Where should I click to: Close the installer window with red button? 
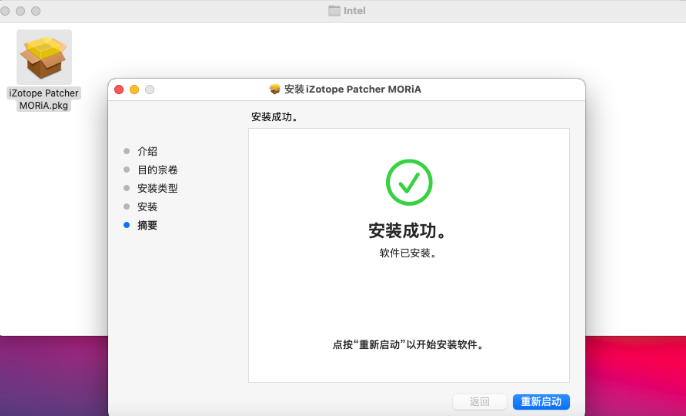pyautogui.click(x=119, y=90)
